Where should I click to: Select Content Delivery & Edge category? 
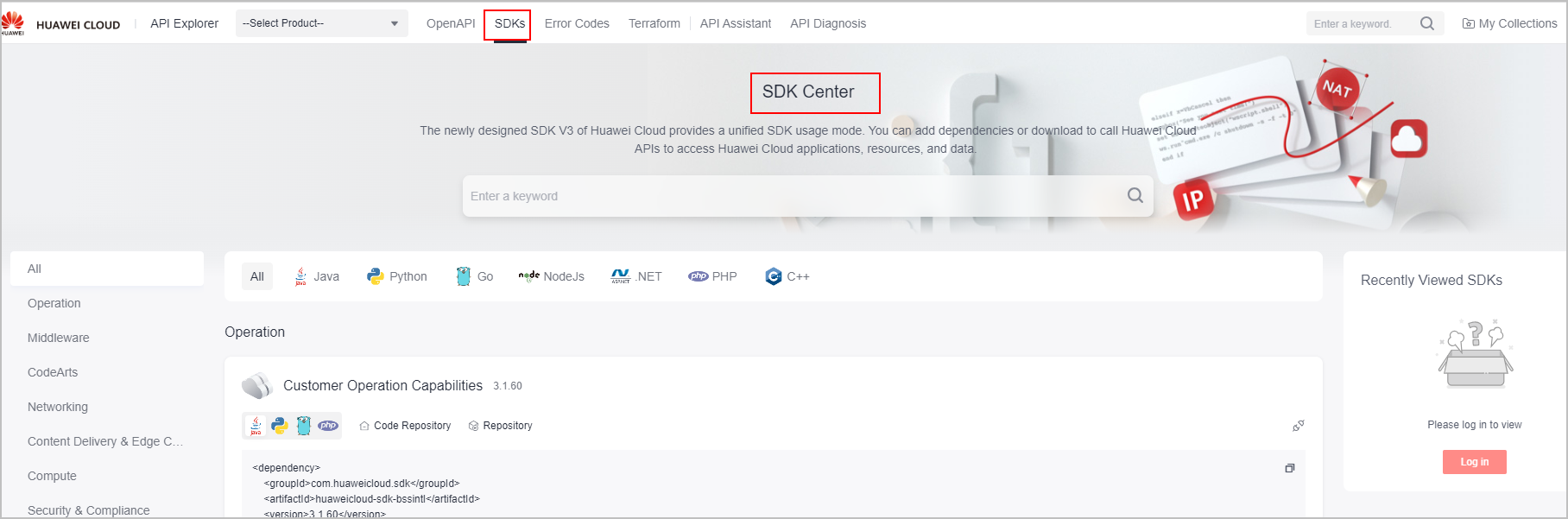pos(107,441)
